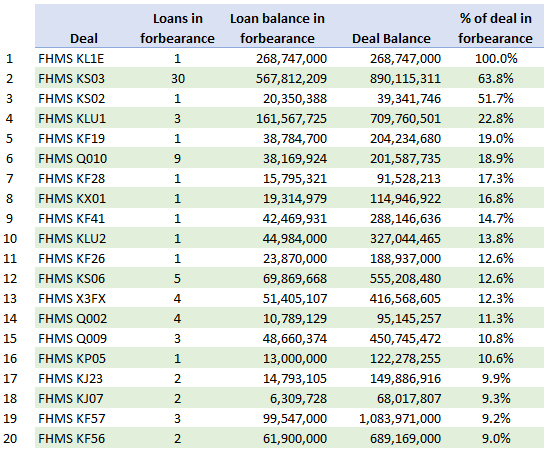Select row number 20

(10, 439)
